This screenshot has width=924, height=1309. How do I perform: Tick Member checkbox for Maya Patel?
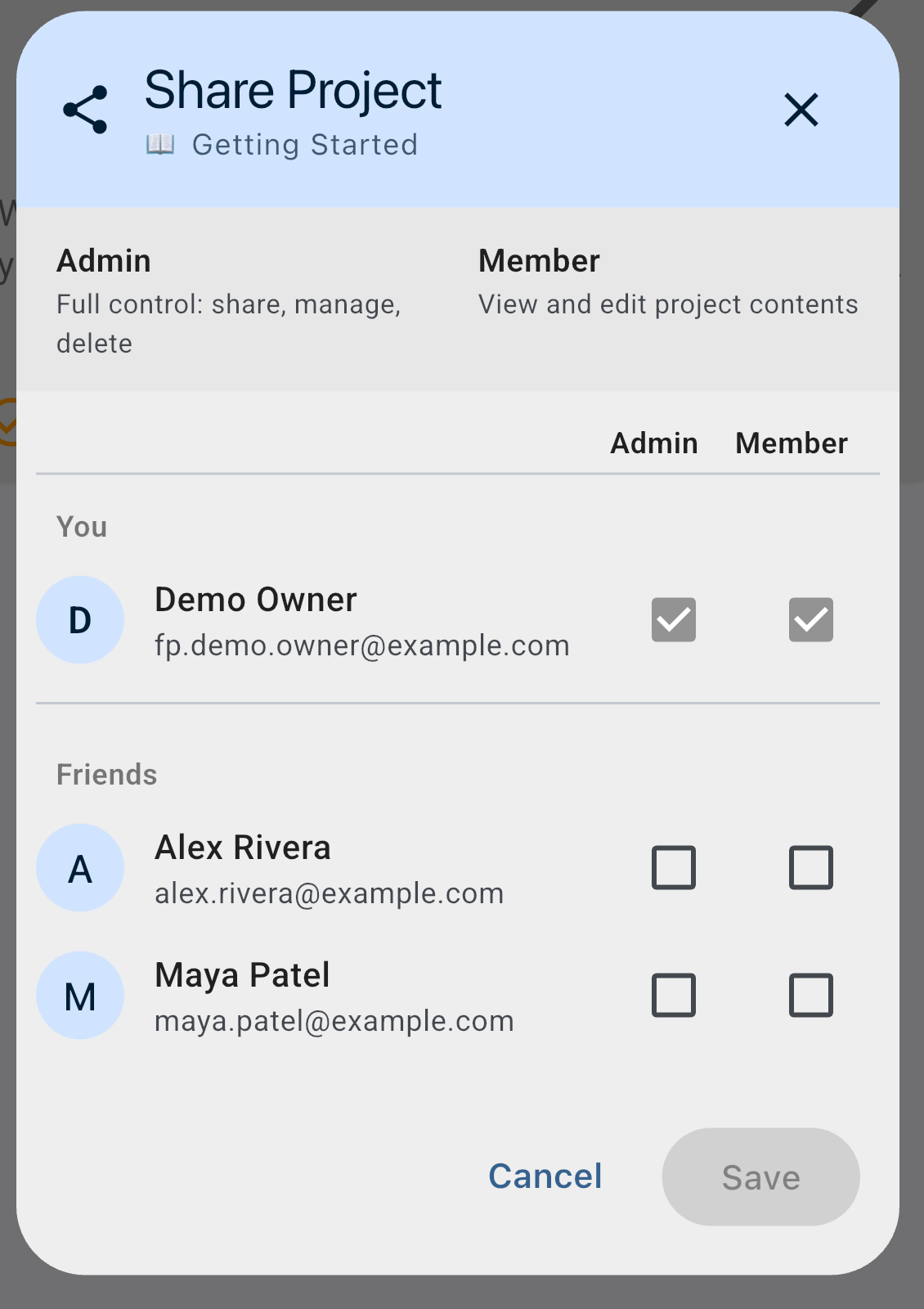[x=811, y=995]
